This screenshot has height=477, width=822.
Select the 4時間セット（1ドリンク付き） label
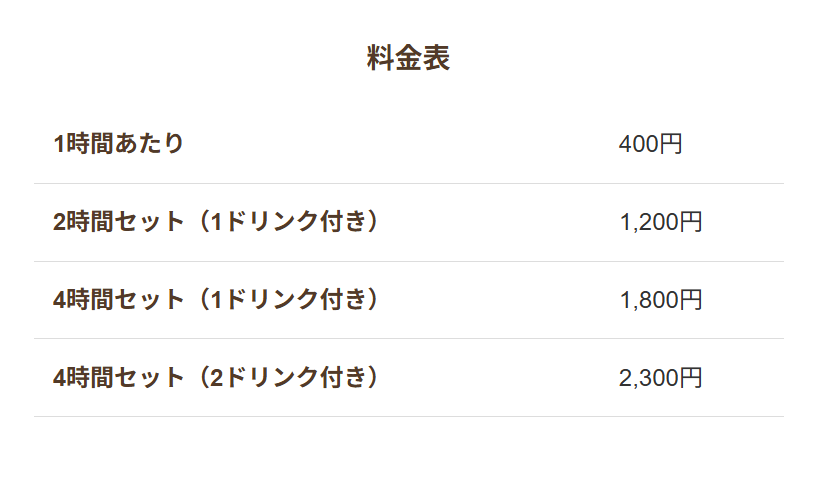[218, 299]
